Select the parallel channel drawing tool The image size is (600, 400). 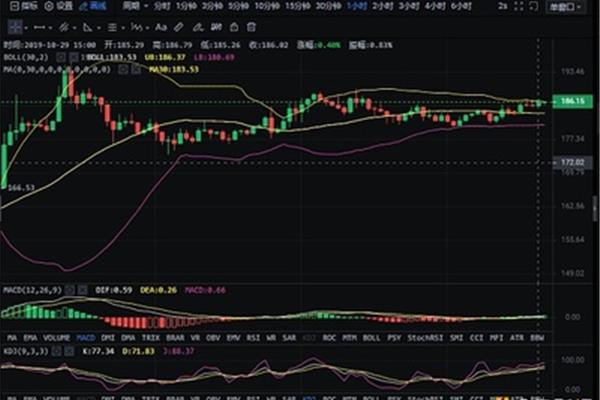click(x=64, y=27)
